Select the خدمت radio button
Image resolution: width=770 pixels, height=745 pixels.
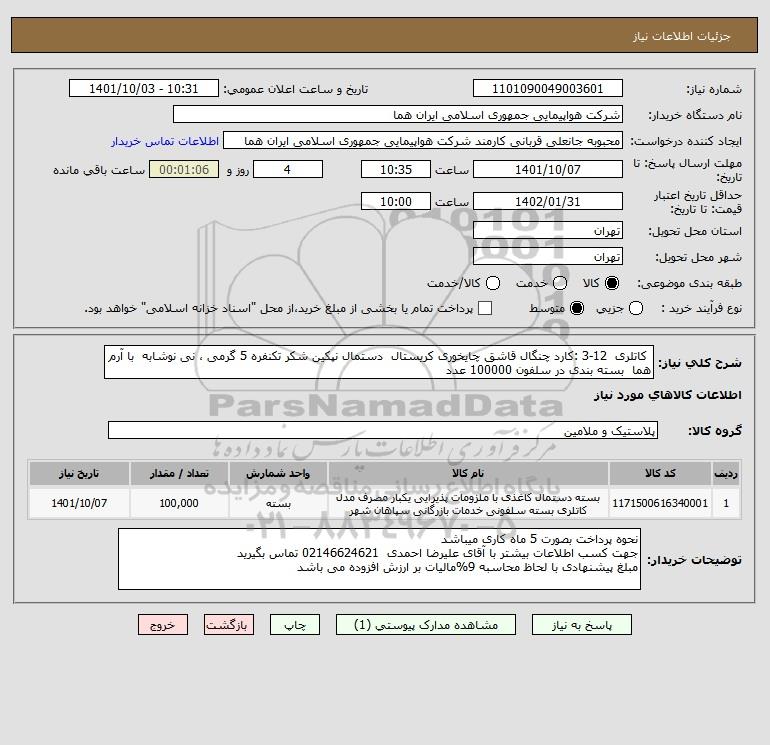coord(560,283)
